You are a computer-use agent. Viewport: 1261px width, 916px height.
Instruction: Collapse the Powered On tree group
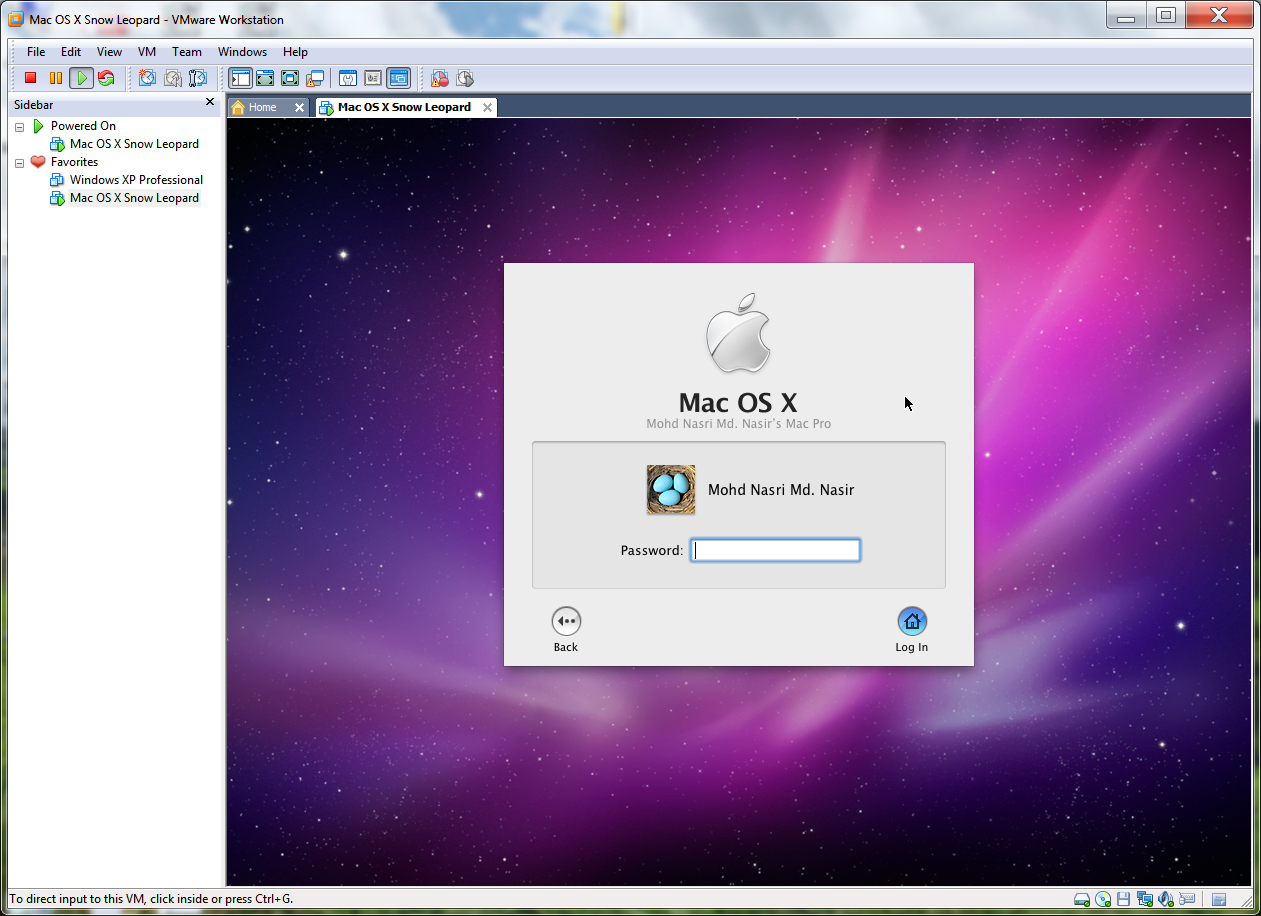pyautogui.click(x=19, y=127)
